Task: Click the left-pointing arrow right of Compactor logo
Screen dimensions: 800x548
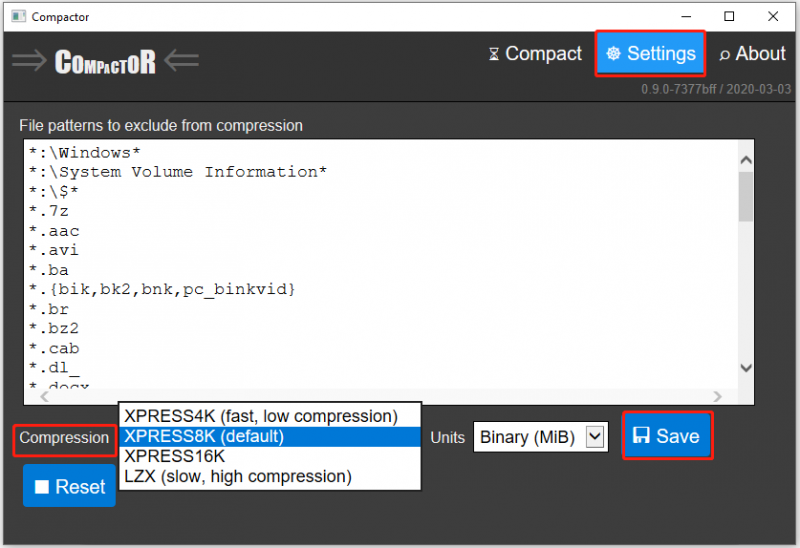Action: pos(181,61)
